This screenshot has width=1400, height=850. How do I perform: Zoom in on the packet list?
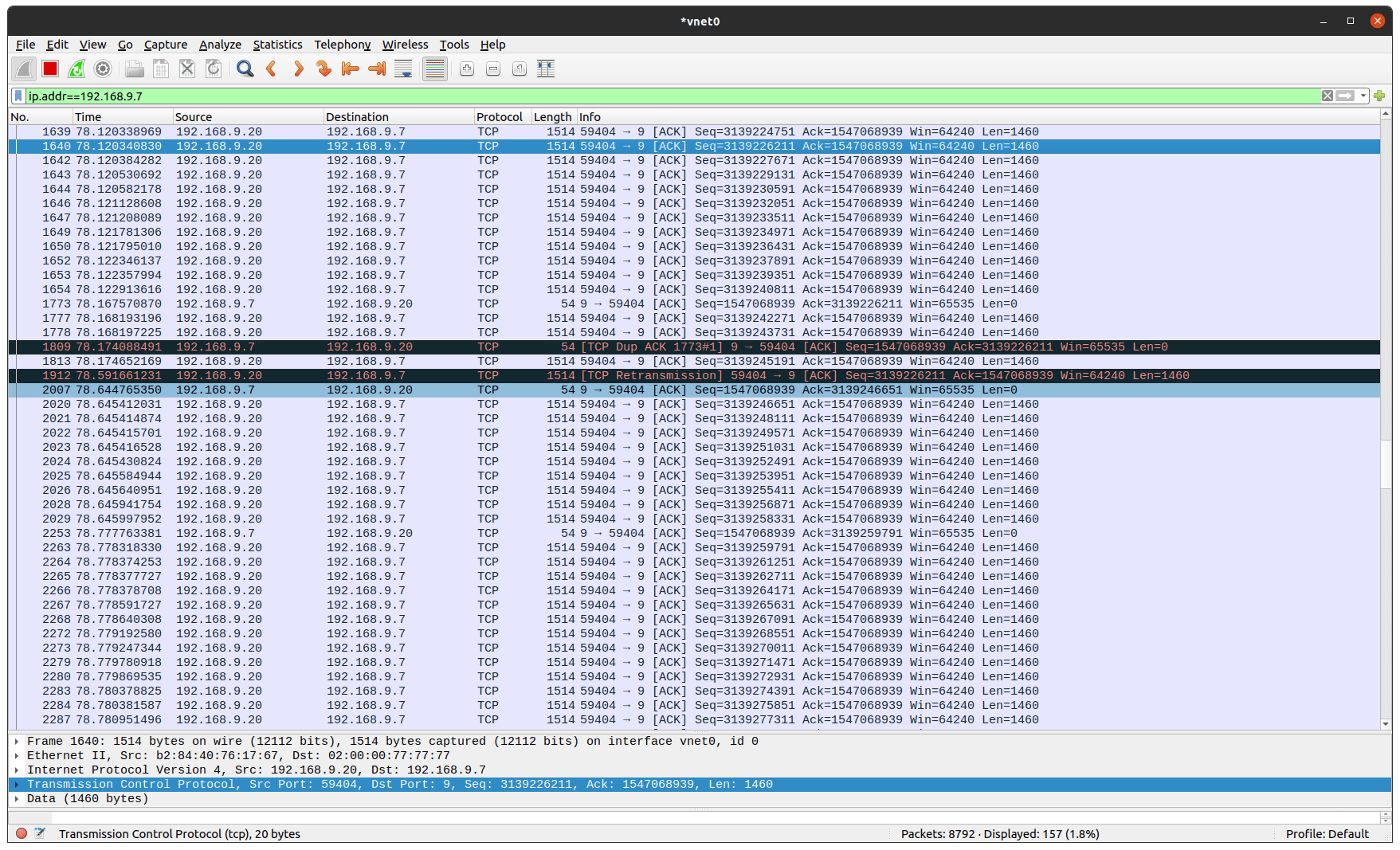[466, 69]
